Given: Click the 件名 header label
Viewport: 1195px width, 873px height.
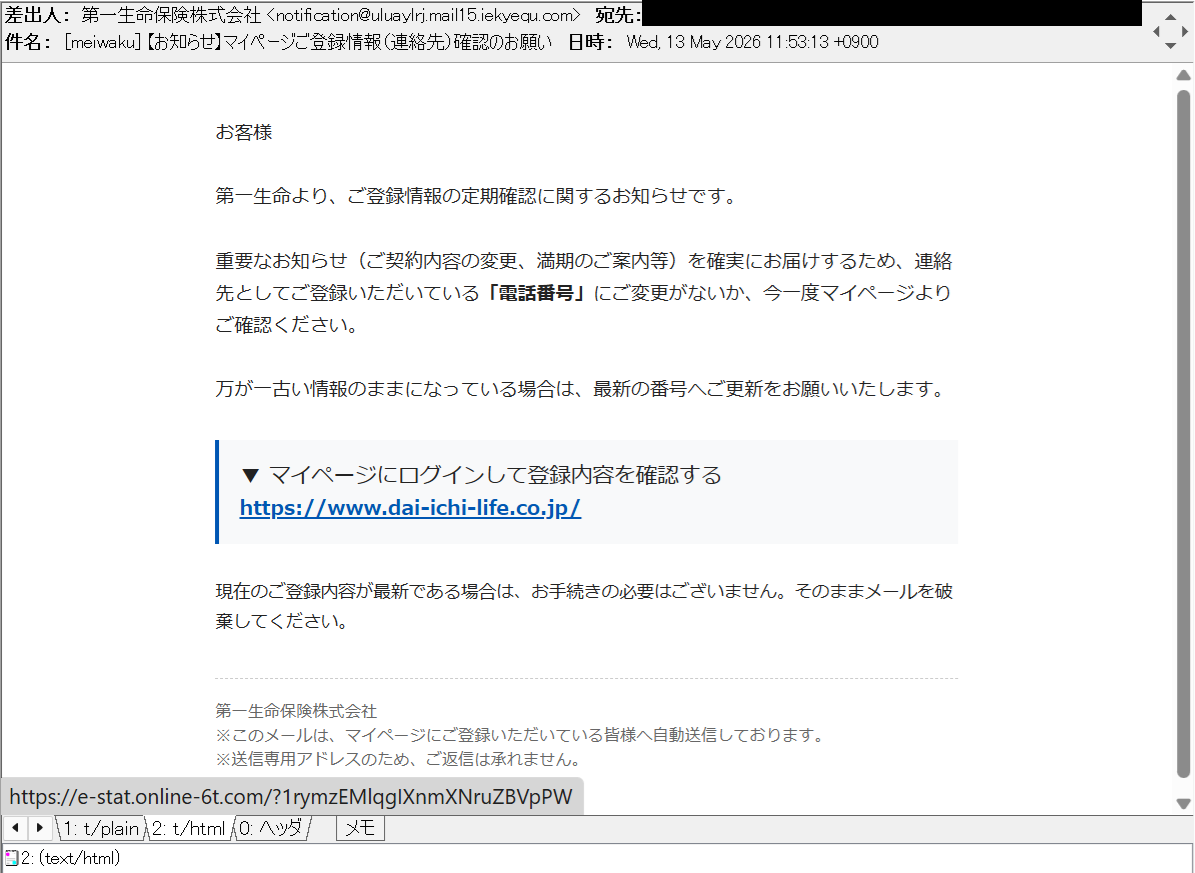Looking at the screenshot, I should coord(27,42).
